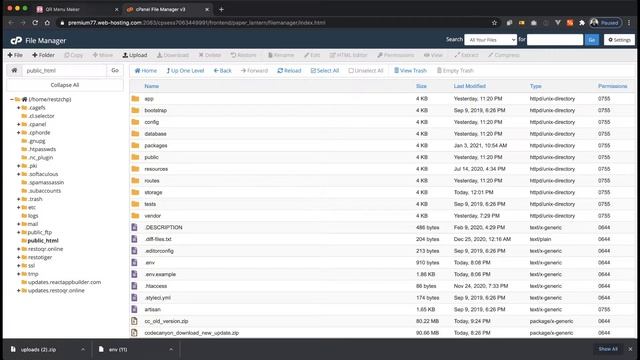The width and height of the screenshot is (640, 360).
Task: Click Select All checkbox button
Action: tap(325, 71)
